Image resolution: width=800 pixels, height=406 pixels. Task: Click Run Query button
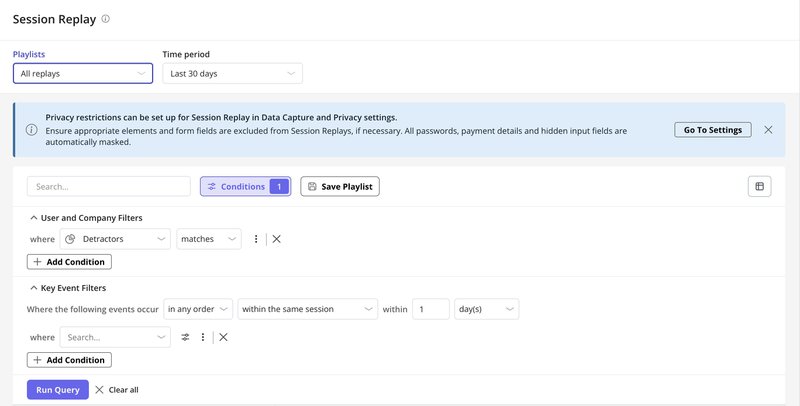coord(58,390)
